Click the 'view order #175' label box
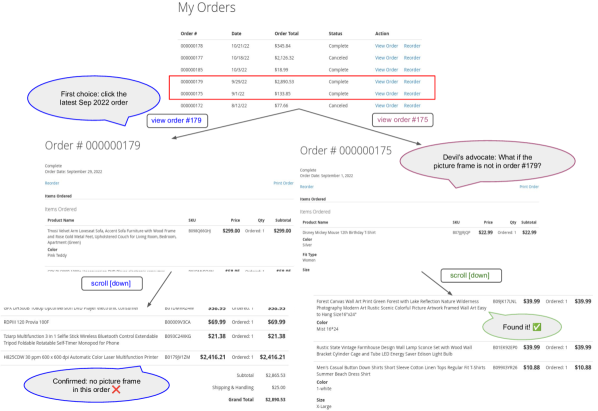This screenshot has width=598, height=411. point(403,120)
